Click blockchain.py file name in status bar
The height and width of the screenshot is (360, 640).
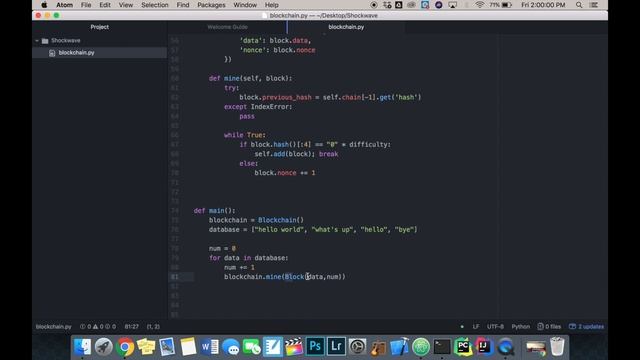[53, 327]
